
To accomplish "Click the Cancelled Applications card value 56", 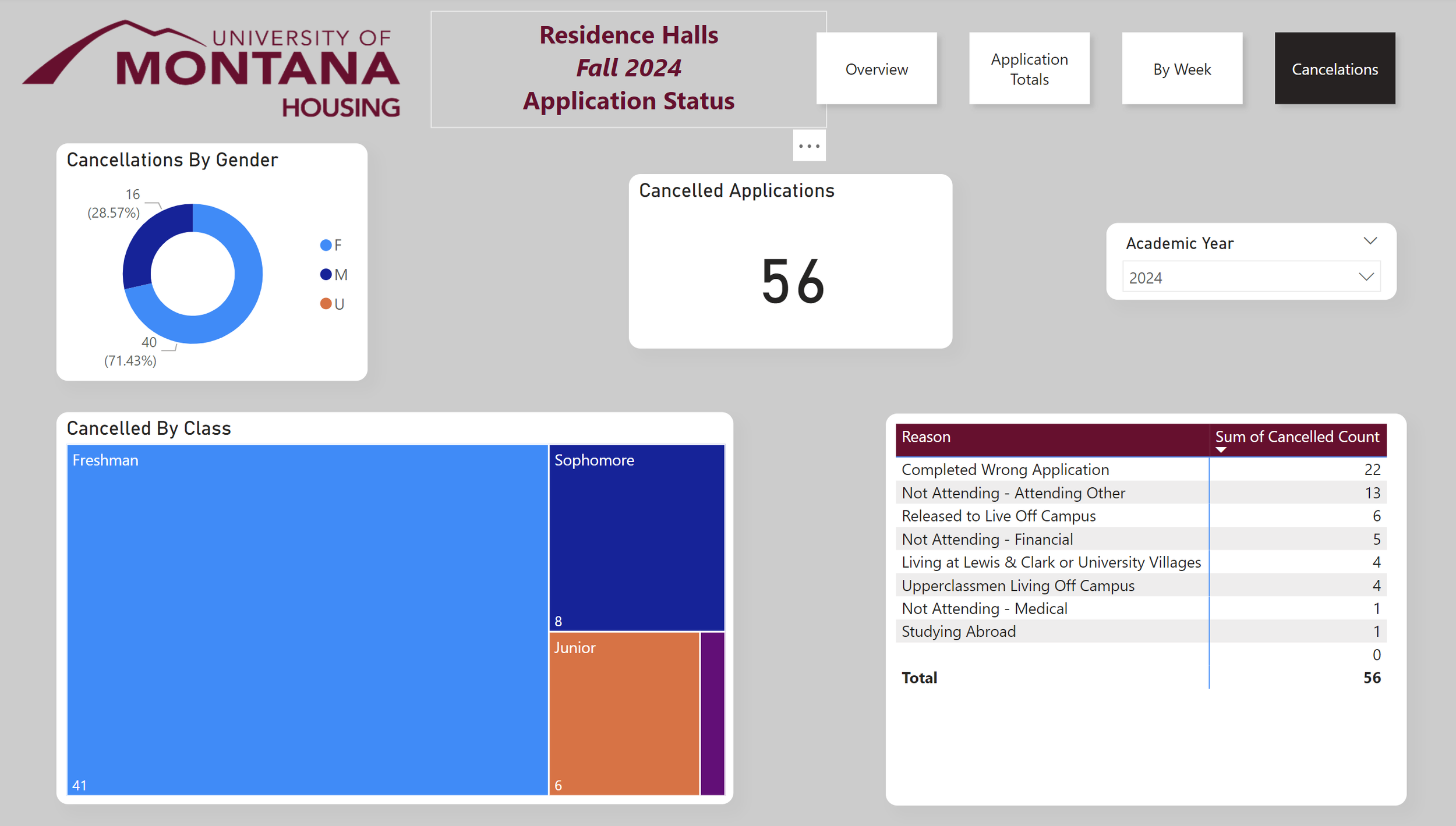I will [x=792, y=282].
